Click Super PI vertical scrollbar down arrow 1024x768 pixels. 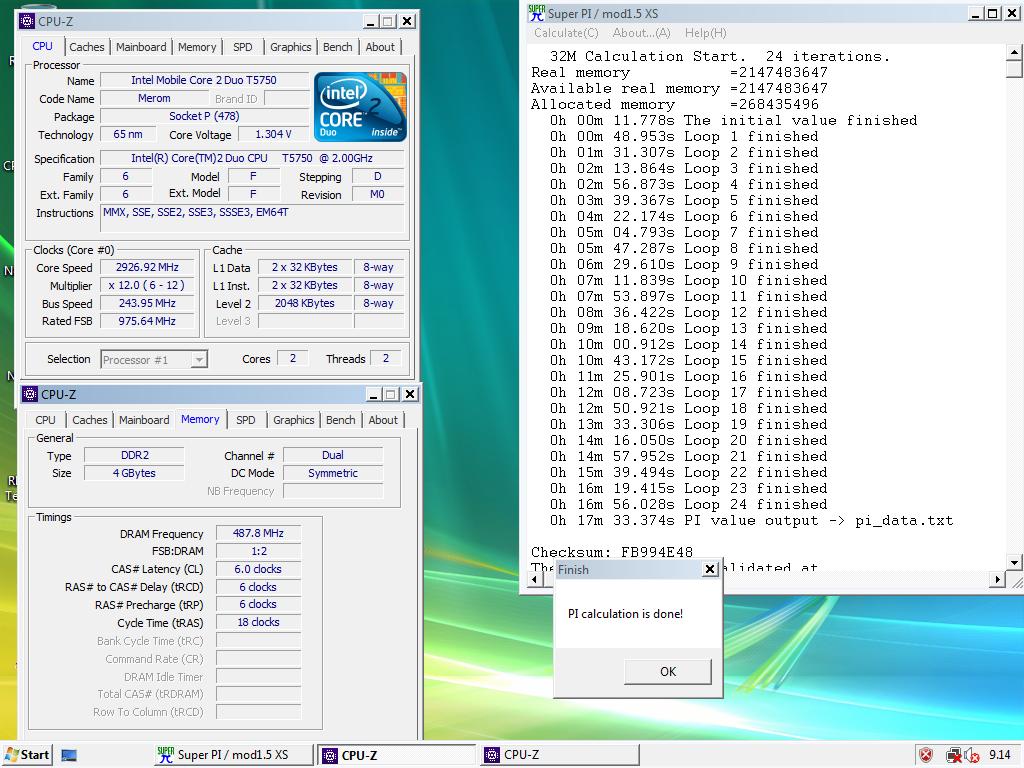coord(1014,563)
